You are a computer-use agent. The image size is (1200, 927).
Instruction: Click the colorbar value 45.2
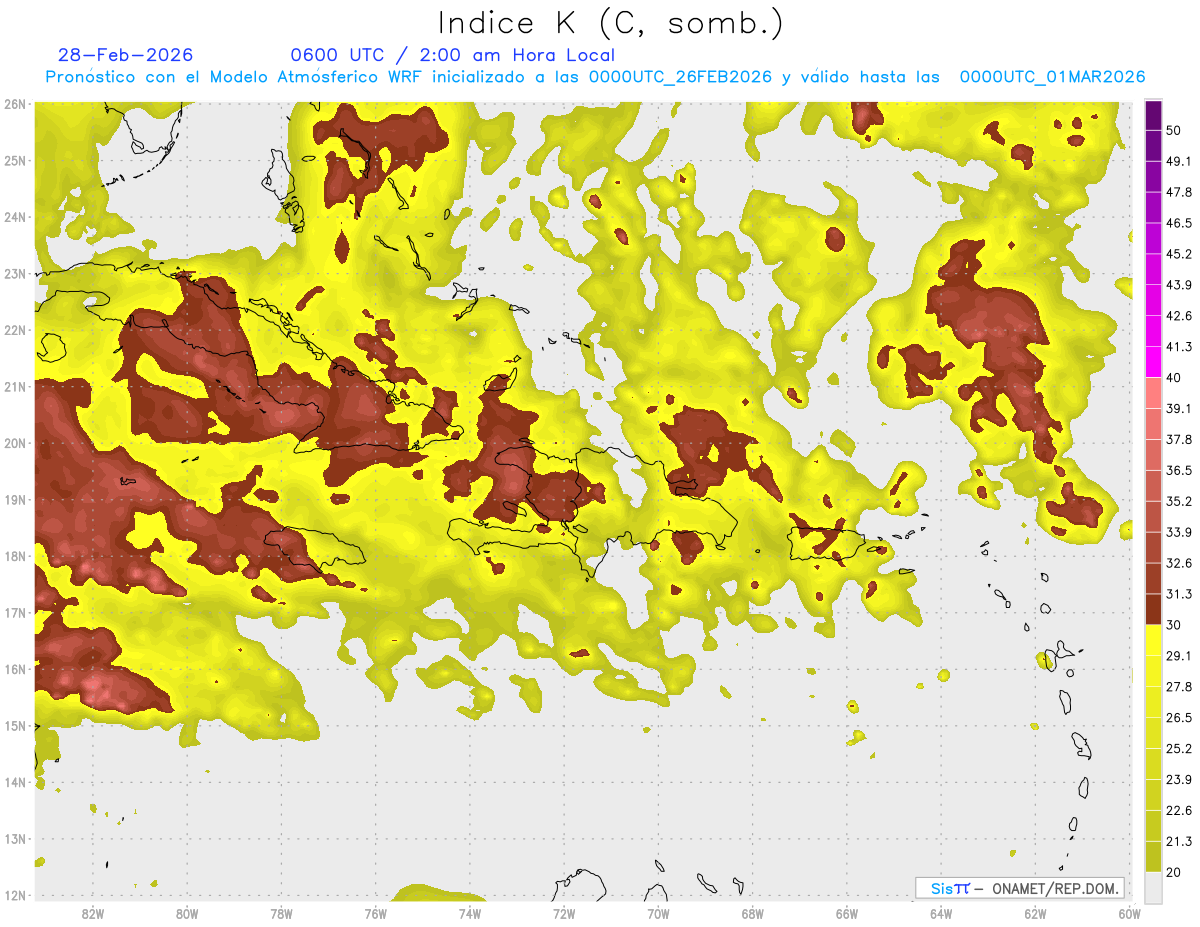(1179, 254)
